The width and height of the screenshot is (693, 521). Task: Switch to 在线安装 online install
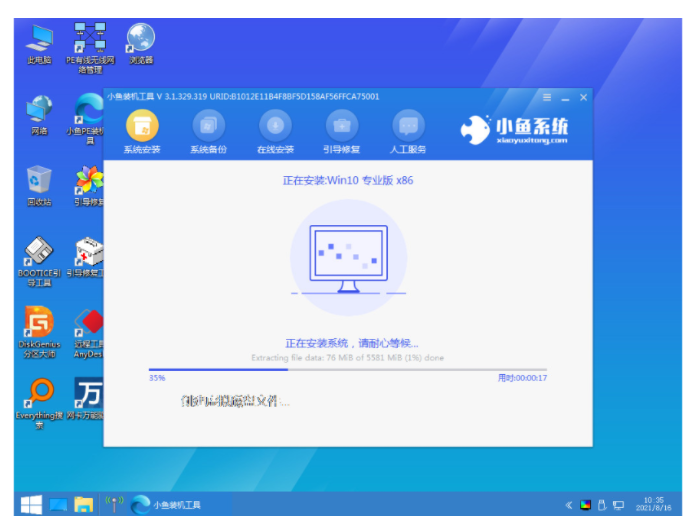pos(275,126)
